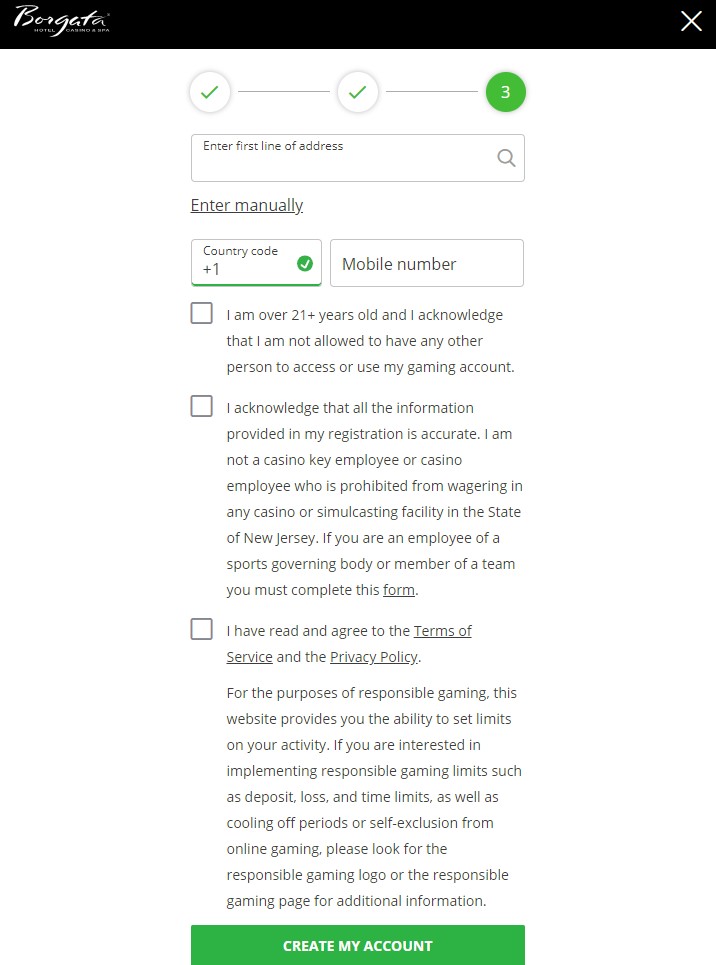Click the progress line between steps two and three
716x965 pixels.
point(432,92)
